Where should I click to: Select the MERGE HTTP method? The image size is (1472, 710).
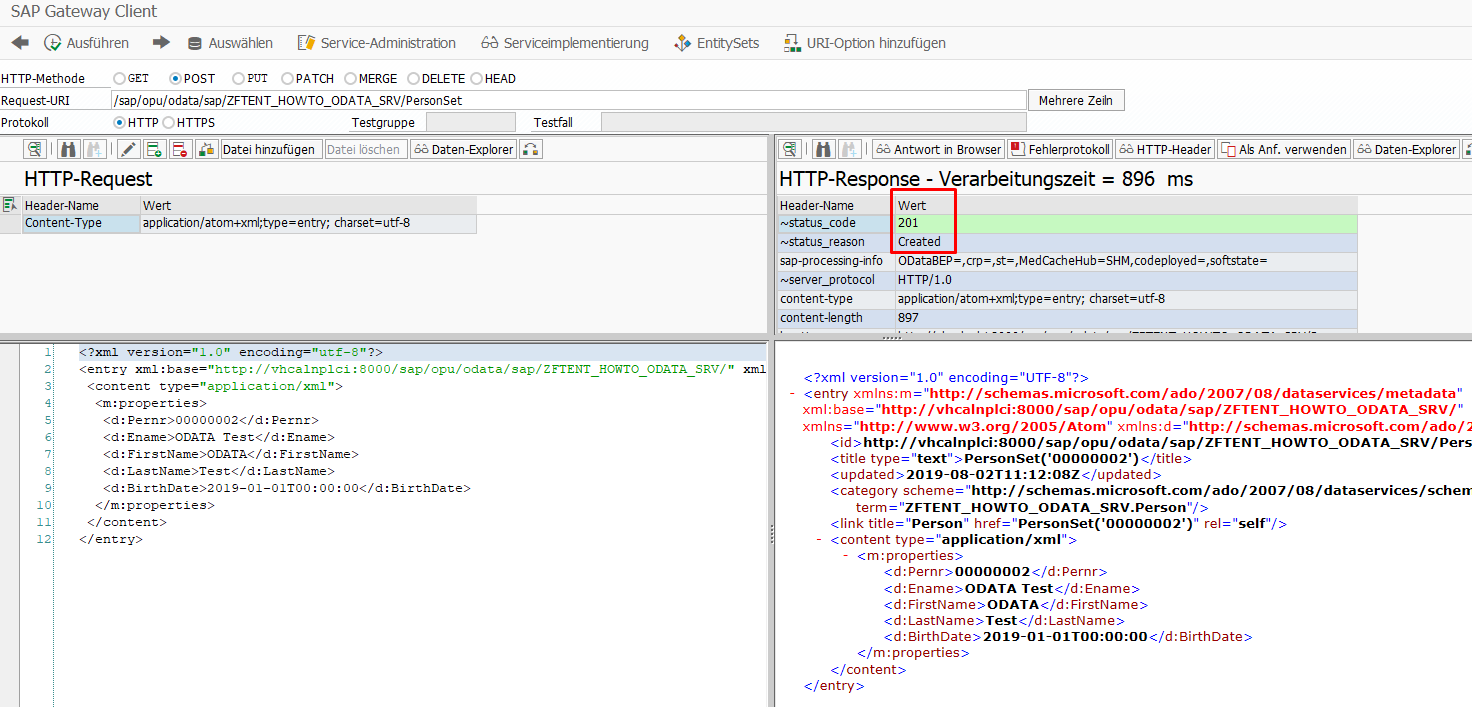[x=351, y=78]
